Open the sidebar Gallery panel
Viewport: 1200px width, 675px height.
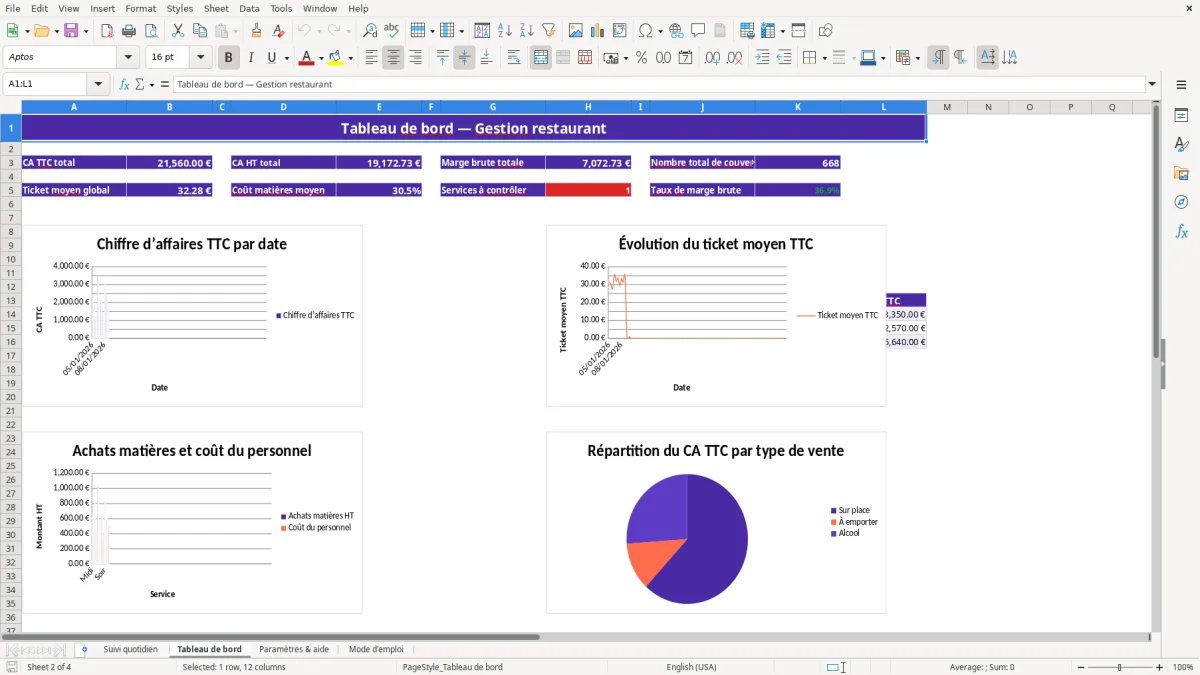pyautogui.click(x=1181, y=173)
